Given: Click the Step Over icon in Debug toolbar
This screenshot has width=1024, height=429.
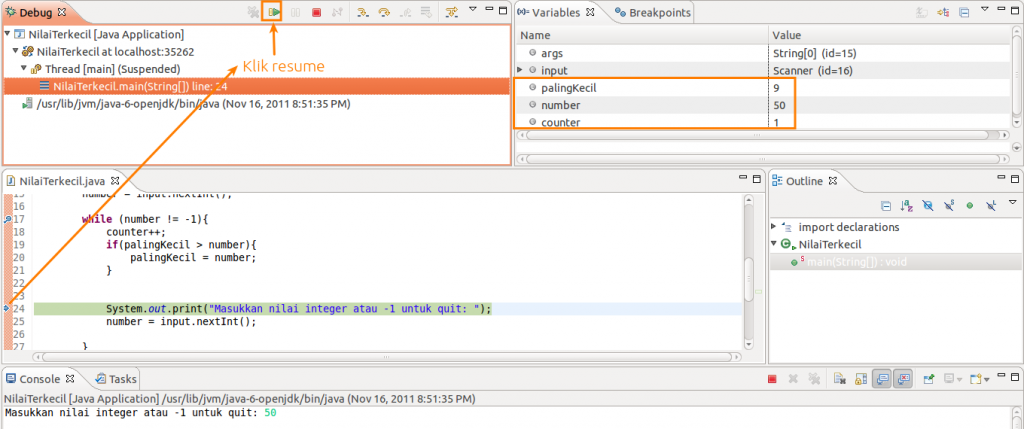Looking at the screenshot, I should coord(384,12).
